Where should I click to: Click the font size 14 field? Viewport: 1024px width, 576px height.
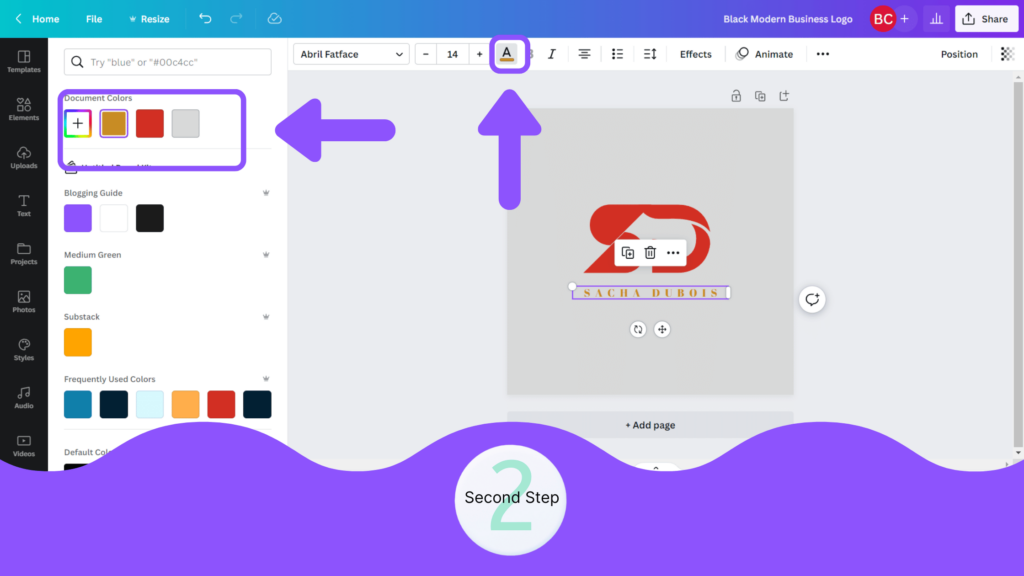tap(453, 54)
